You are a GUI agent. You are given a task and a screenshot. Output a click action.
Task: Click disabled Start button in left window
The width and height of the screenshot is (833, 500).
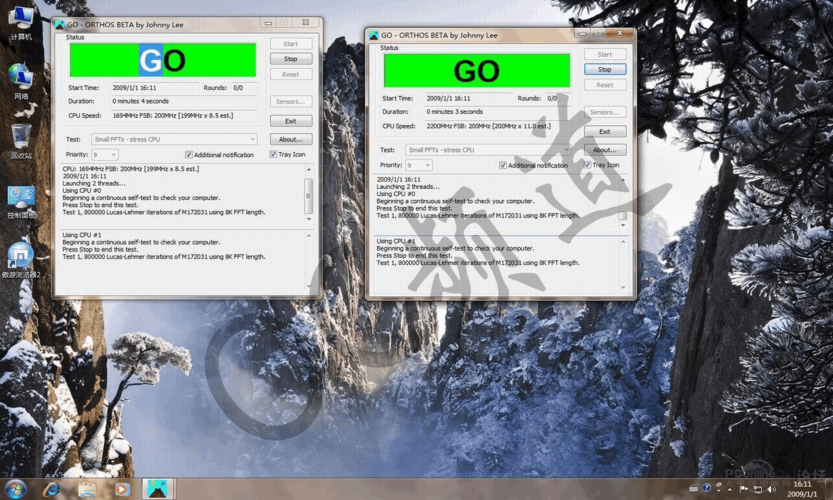(291, 44)
